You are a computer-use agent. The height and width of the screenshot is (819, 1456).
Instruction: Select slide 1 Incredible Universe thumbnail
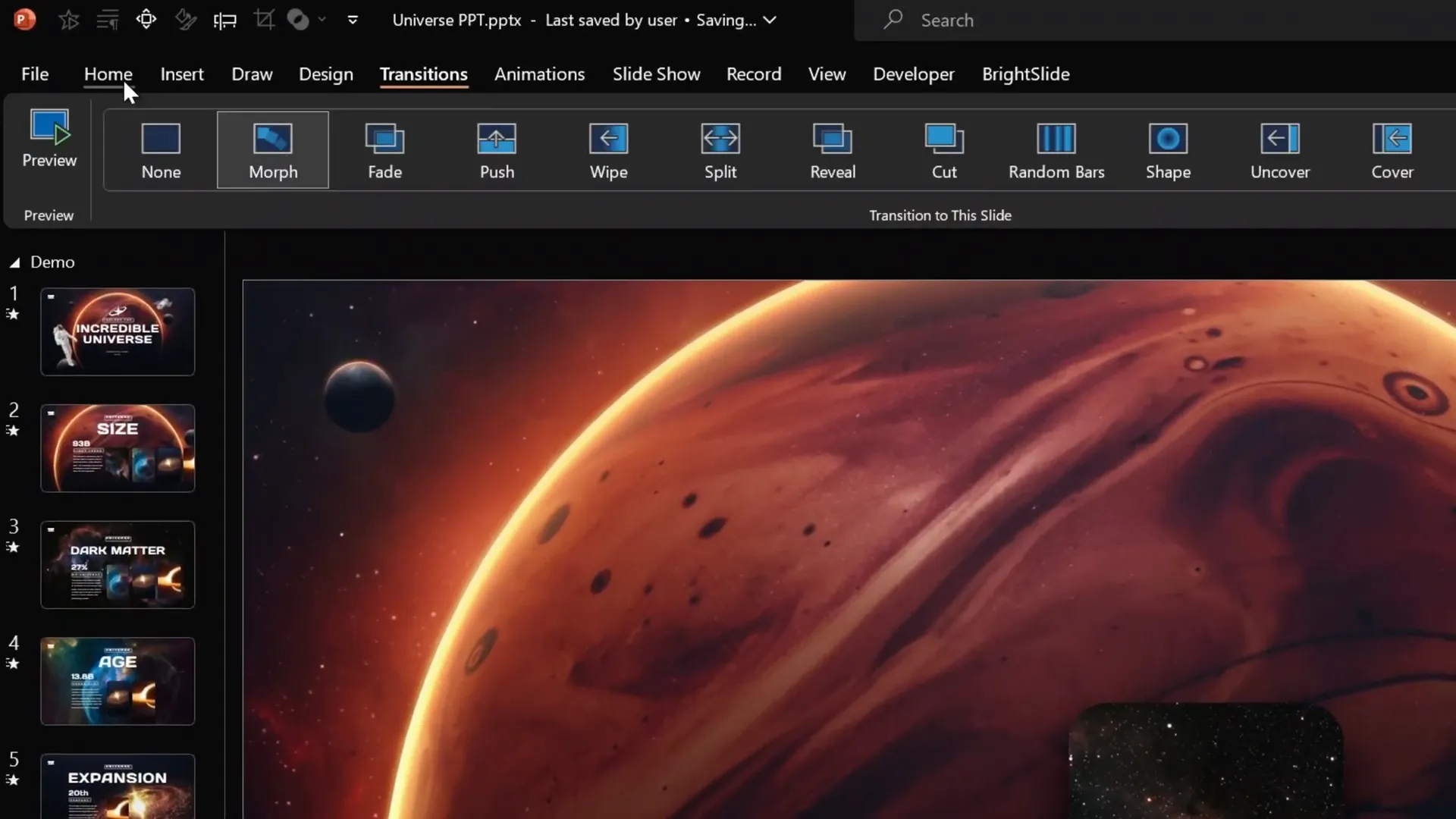(118, 331)
